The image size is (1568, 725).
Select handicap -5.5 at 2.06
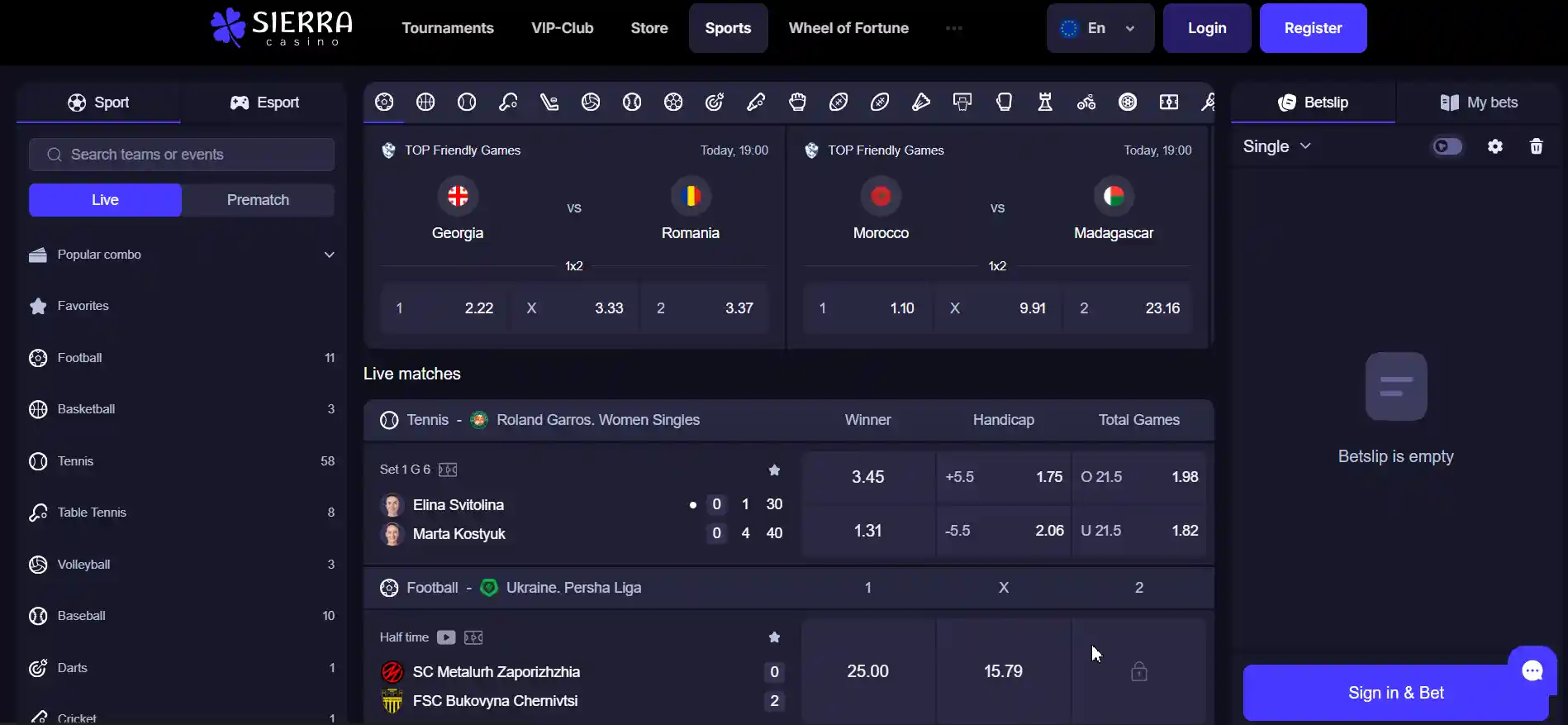(x=1004, y=531)
